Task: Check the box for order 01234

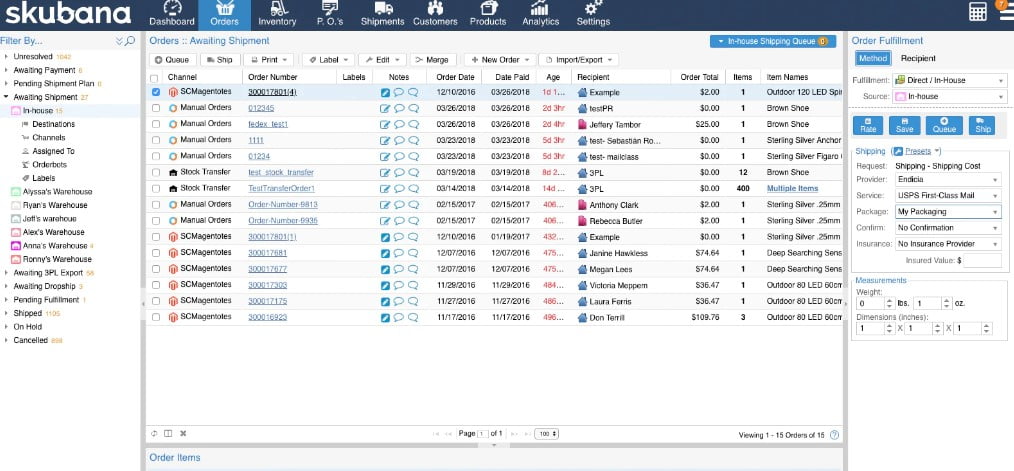Action: tap(155, 156)
